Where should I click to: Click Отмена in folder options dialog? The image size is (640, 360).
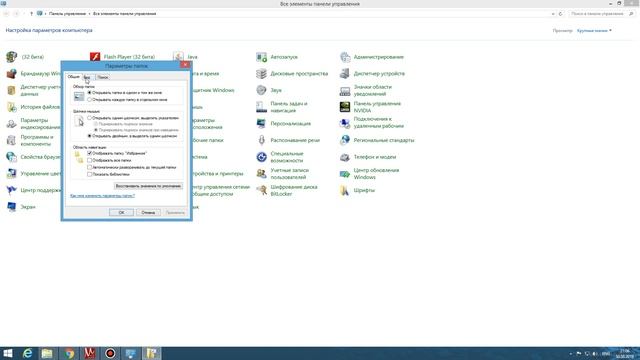tap(148, 212)
